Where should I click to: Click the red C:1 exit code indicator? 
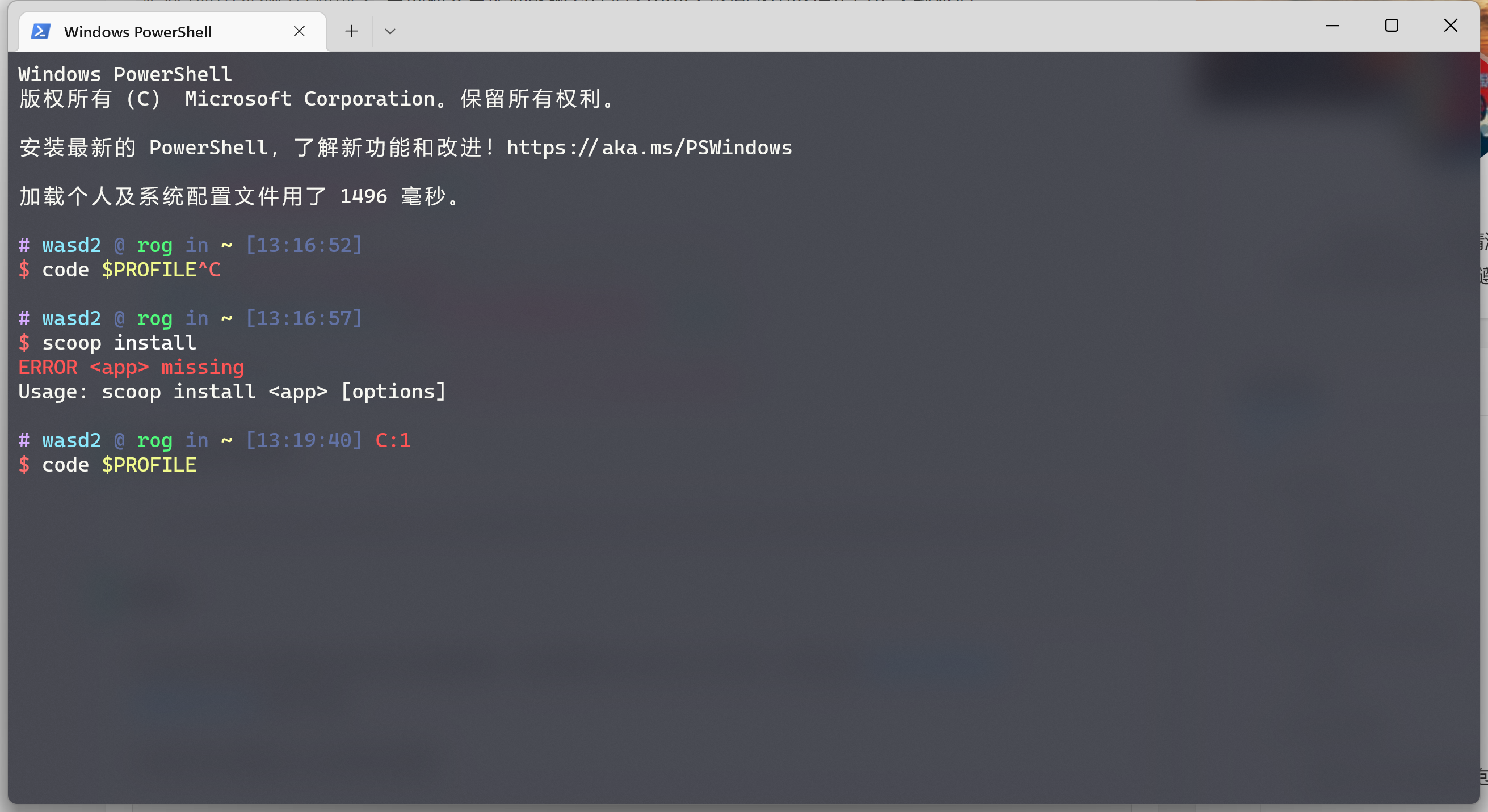[x=393, y=441]
